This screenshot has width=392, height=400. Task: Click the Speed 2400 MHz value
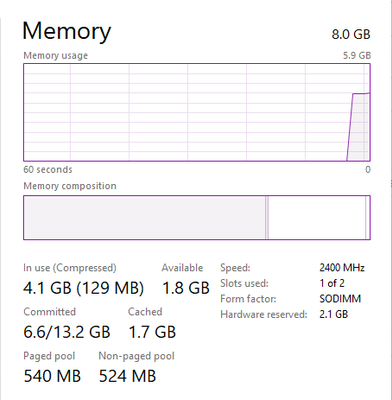point(342,268)
